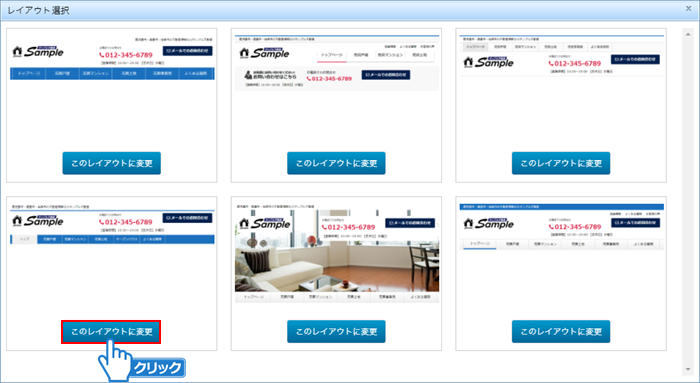Apply the bottom-middle living room photo layout
Image resolution: width=700 pixels, height=383 pixels.
coord(336,332)
